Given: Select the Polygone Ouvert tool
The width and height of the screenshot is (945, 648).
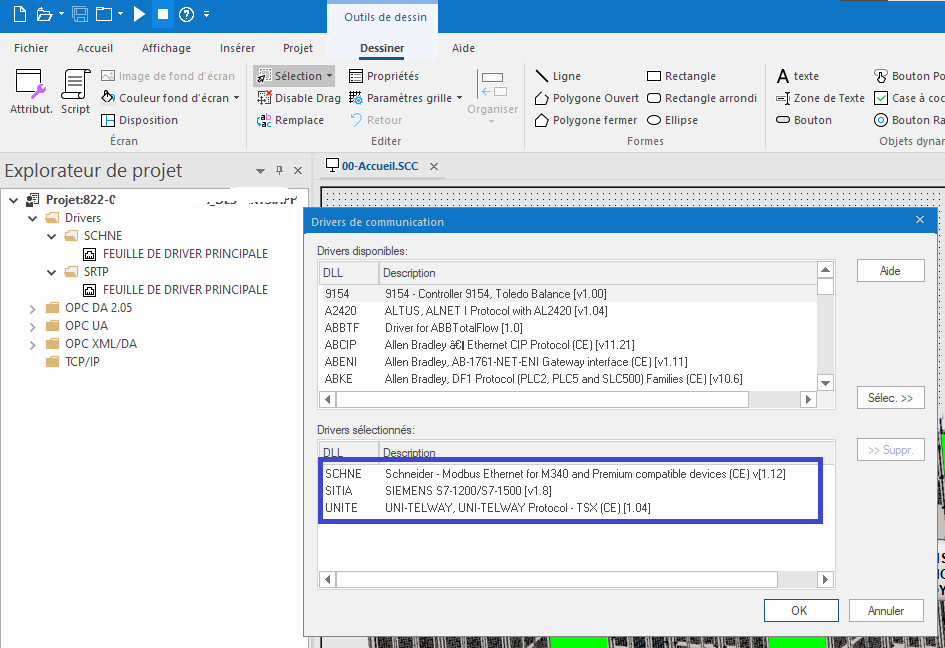Looking at the screenshot, I should (586, 98).
